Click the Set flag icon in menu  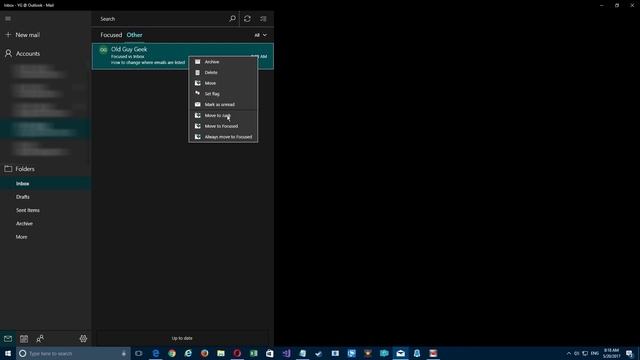point(198,93)
